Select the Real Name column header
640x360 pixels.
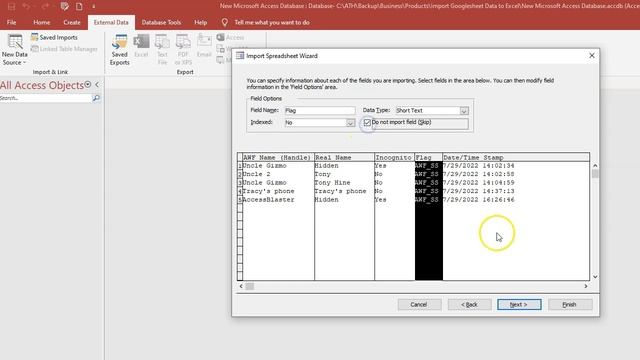point(344,158)
